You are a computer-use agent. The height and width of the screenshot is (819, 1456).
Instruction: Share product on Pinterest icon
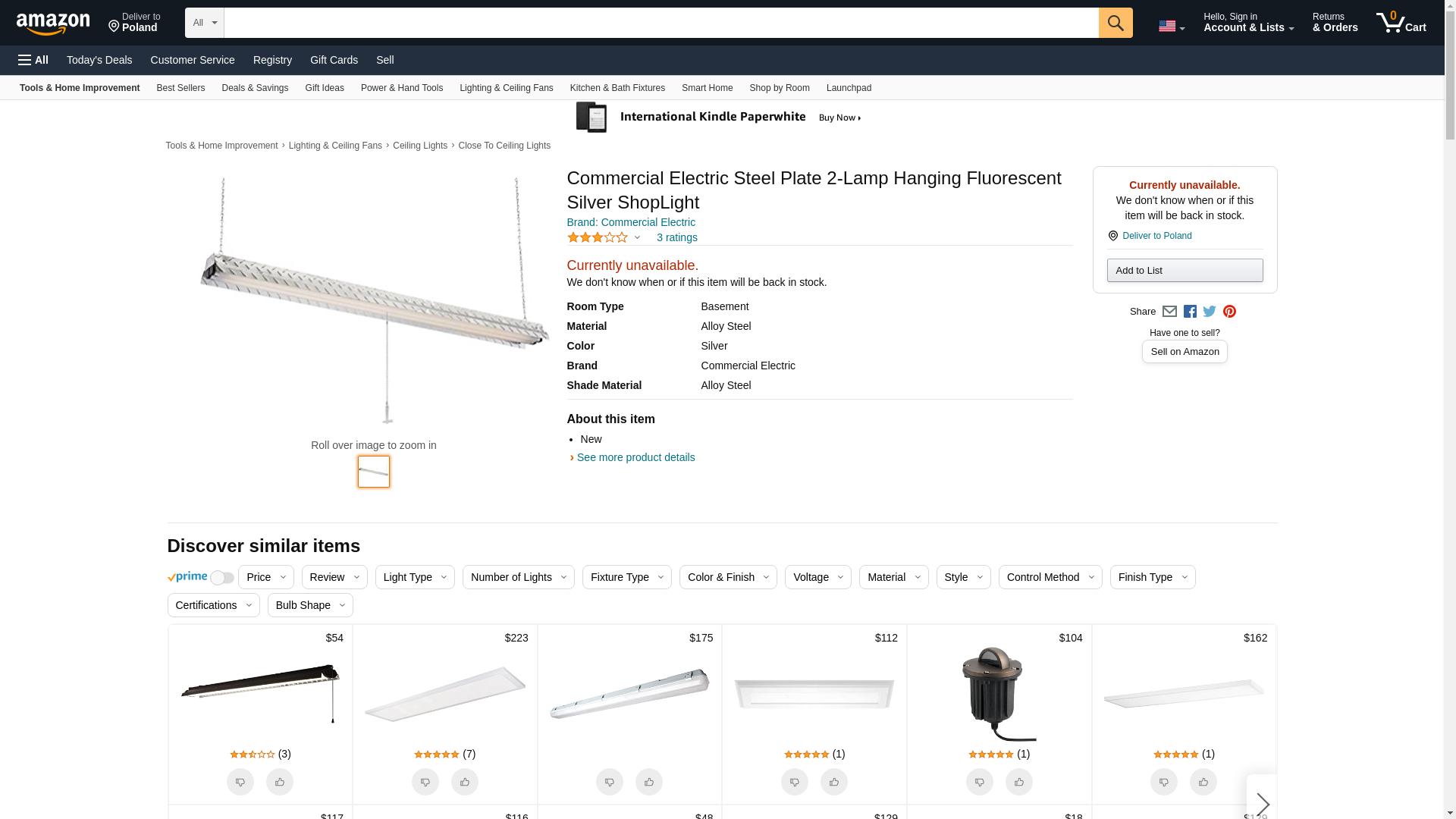[x=1229, y=312]
